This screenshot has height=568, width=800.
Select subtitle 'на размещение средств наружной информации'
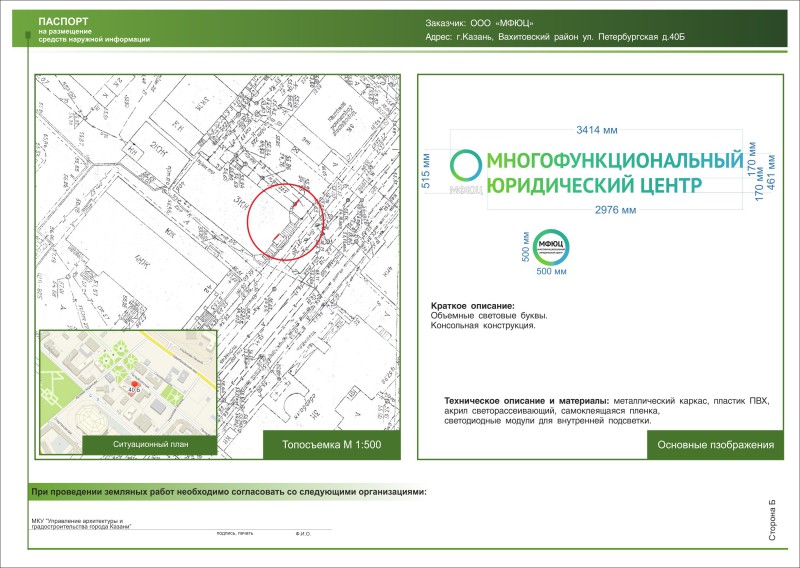click(x=94, y=35)
